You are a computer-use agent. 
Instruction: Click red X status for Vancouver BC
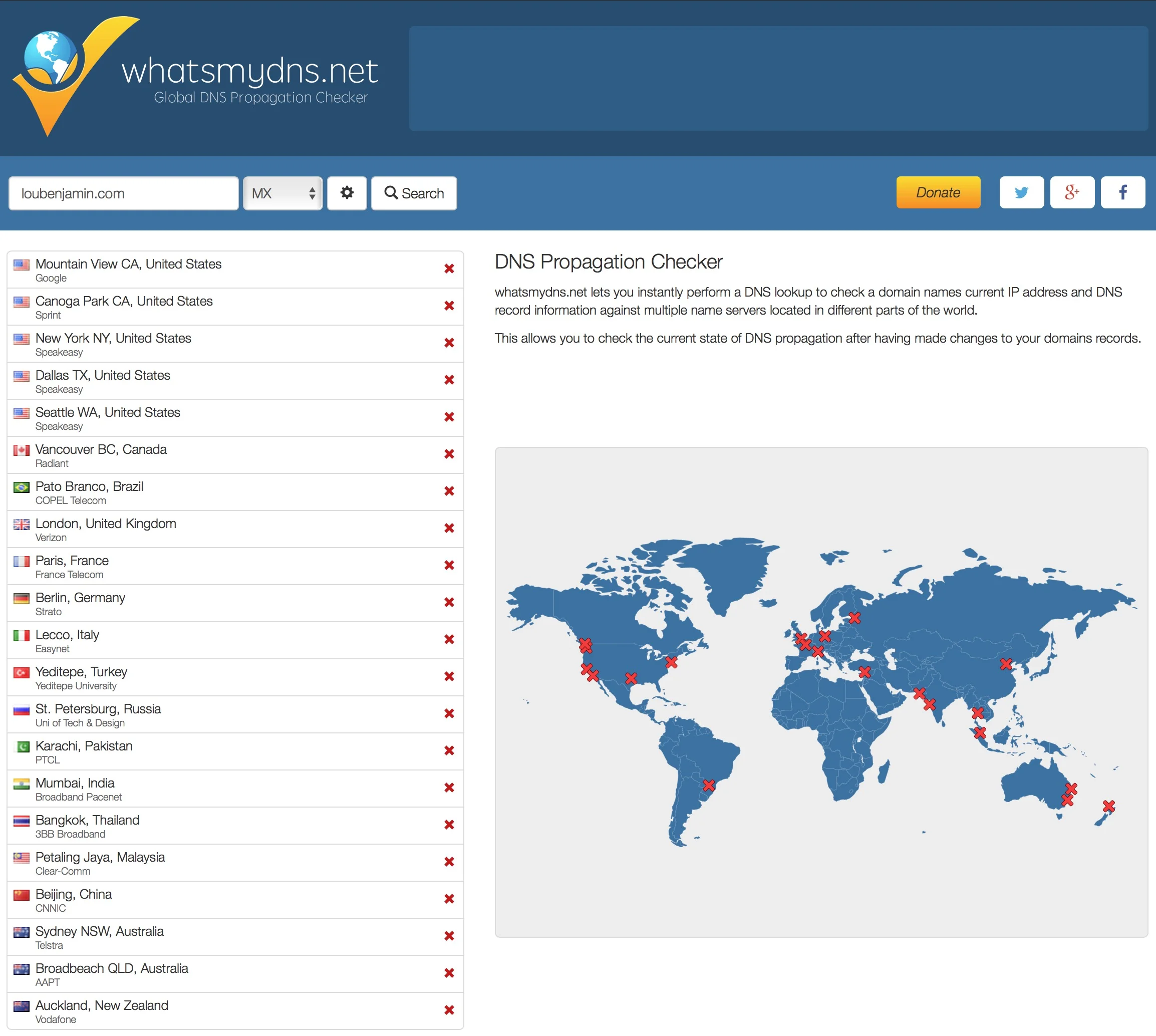click(449, 454)
